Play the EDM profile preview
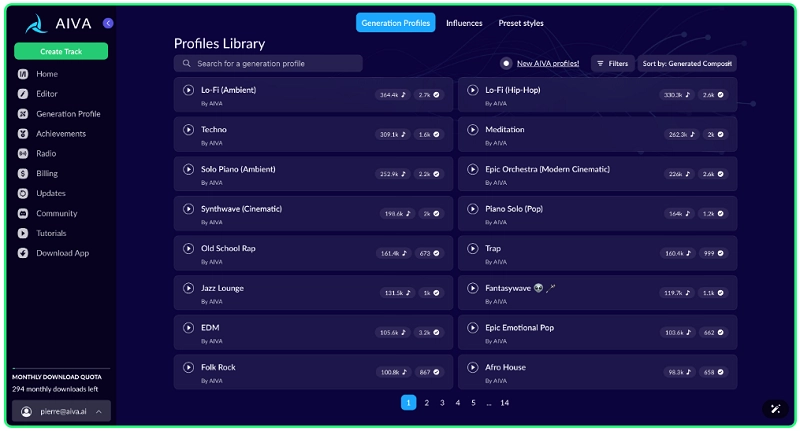 coord(188,328)
